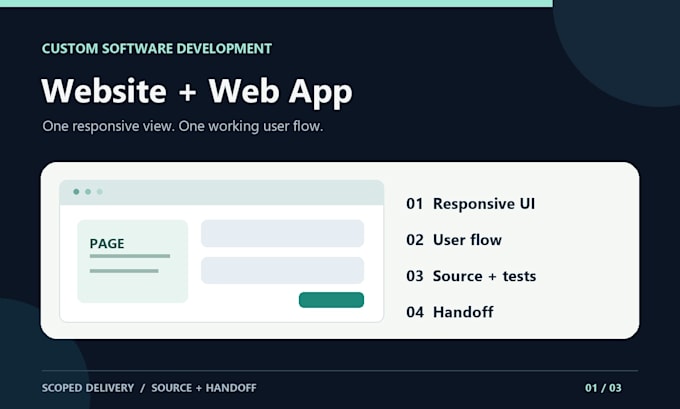Click the first input field in the mockup
This screenshot has width=680, height=409.
[282, 233]
